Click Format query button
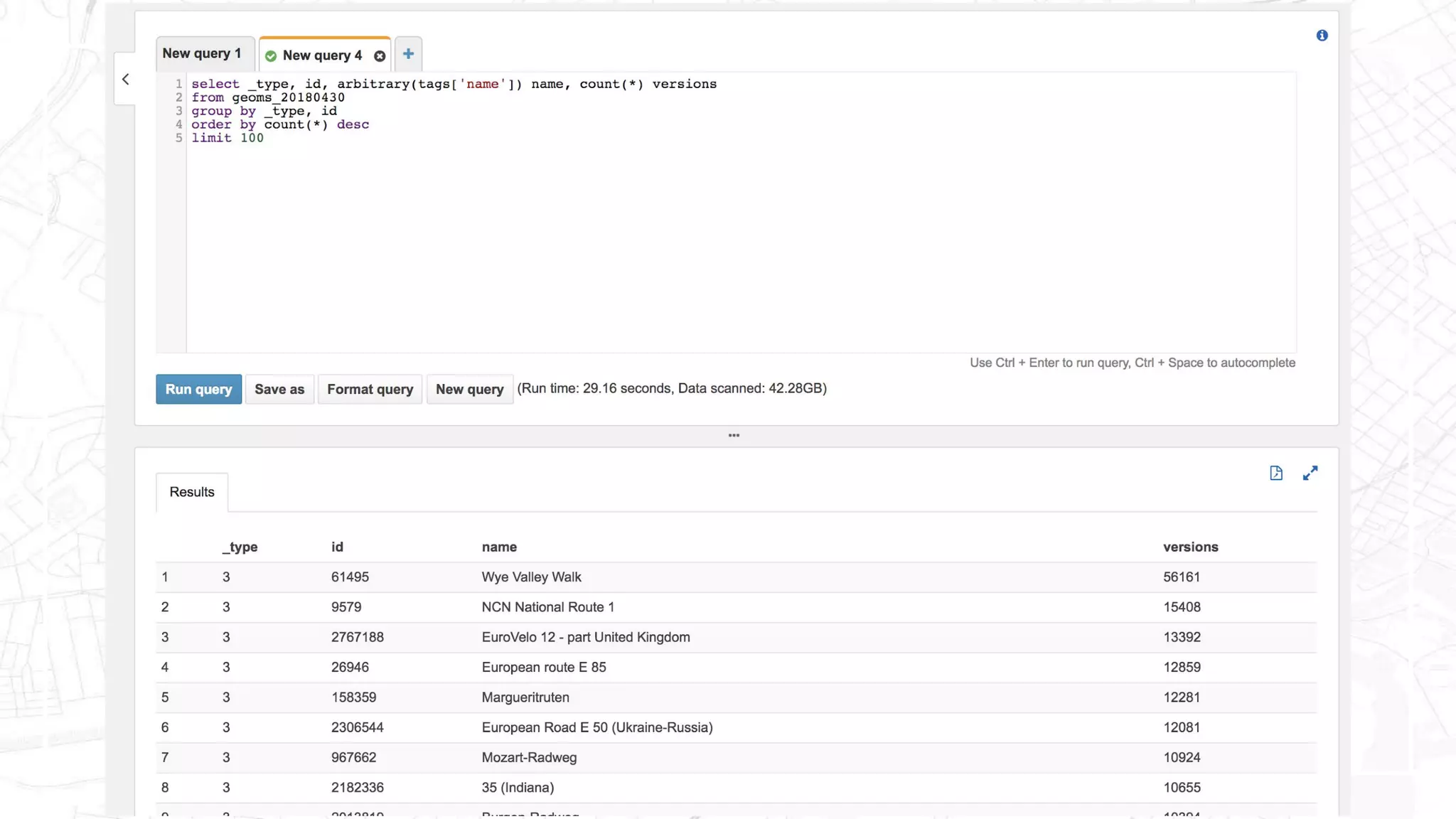 click(370, 390)
